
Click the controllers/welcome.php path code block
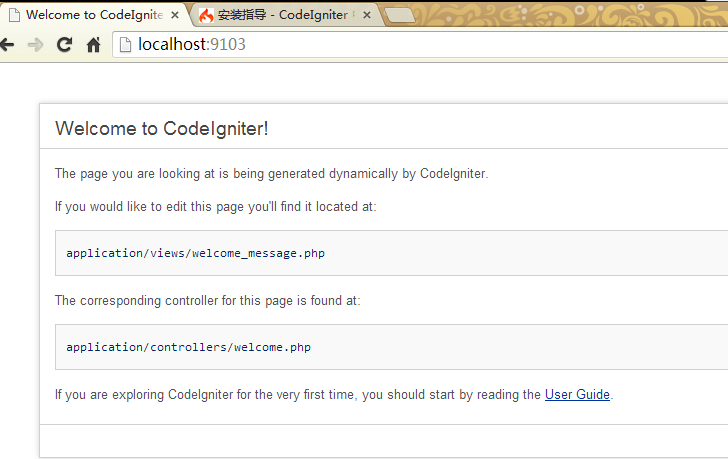tap(188, 347)
